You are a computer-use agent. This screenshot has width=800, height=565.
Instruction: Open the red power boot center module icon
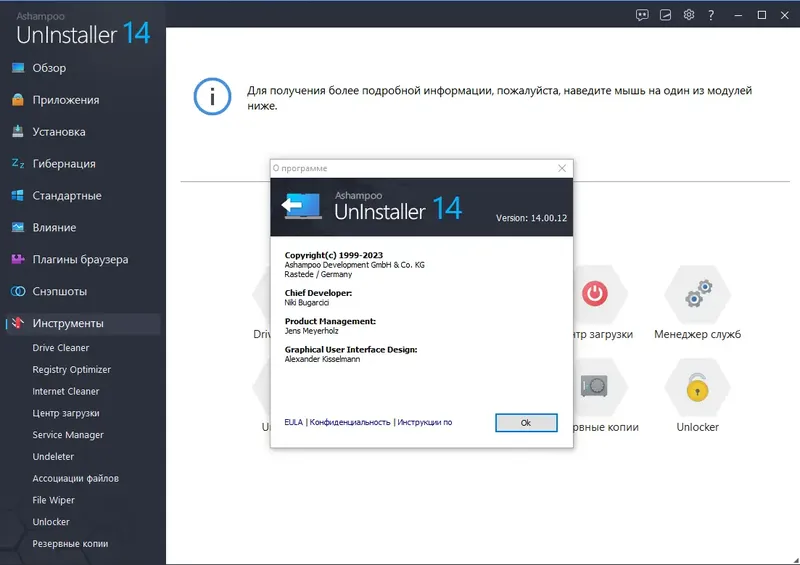pos(595,293)
